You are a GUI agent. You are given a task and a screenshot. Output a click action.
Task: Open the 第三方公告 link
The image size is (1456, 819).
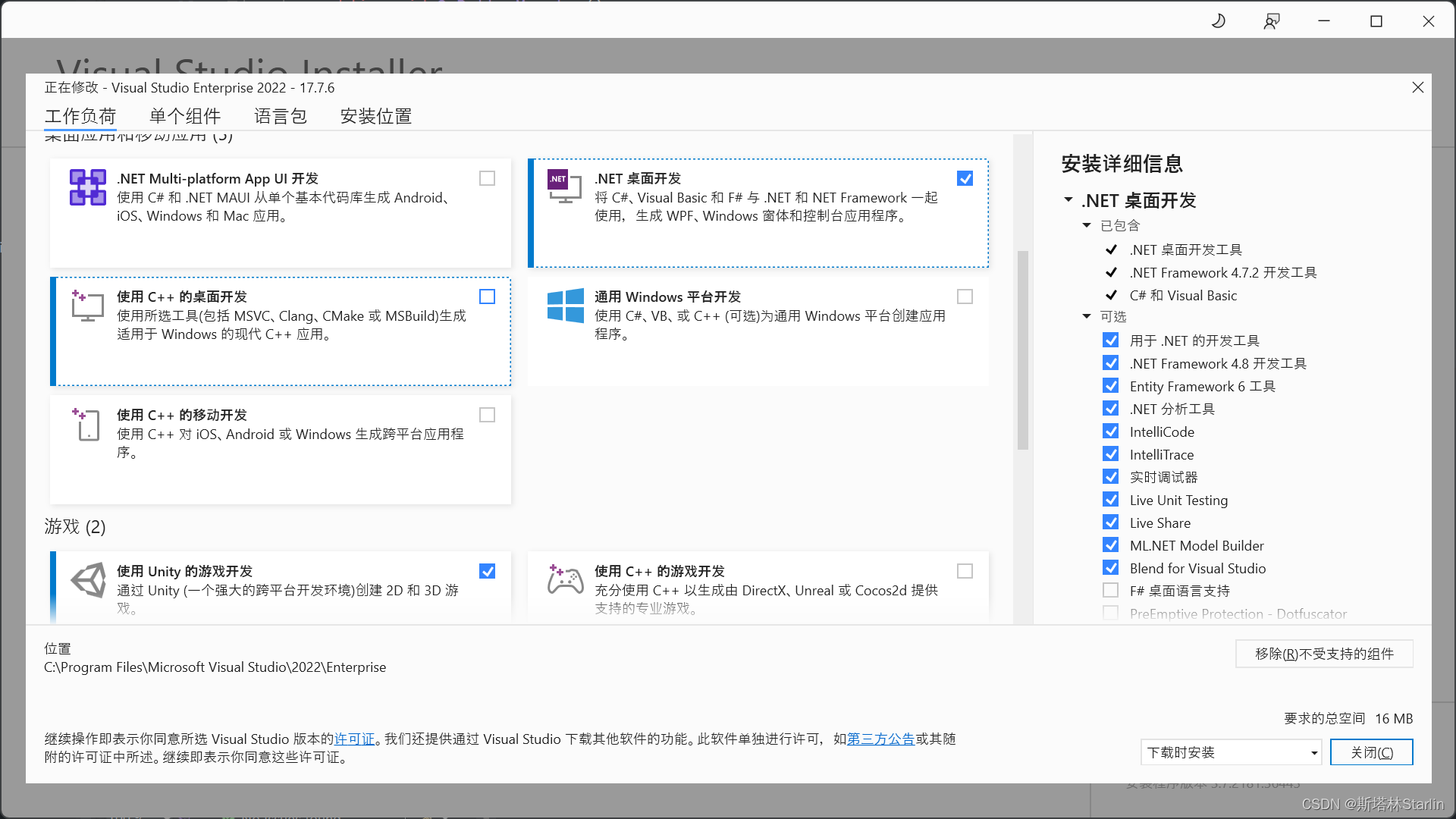pyautogui.click(x=881, y=739)
